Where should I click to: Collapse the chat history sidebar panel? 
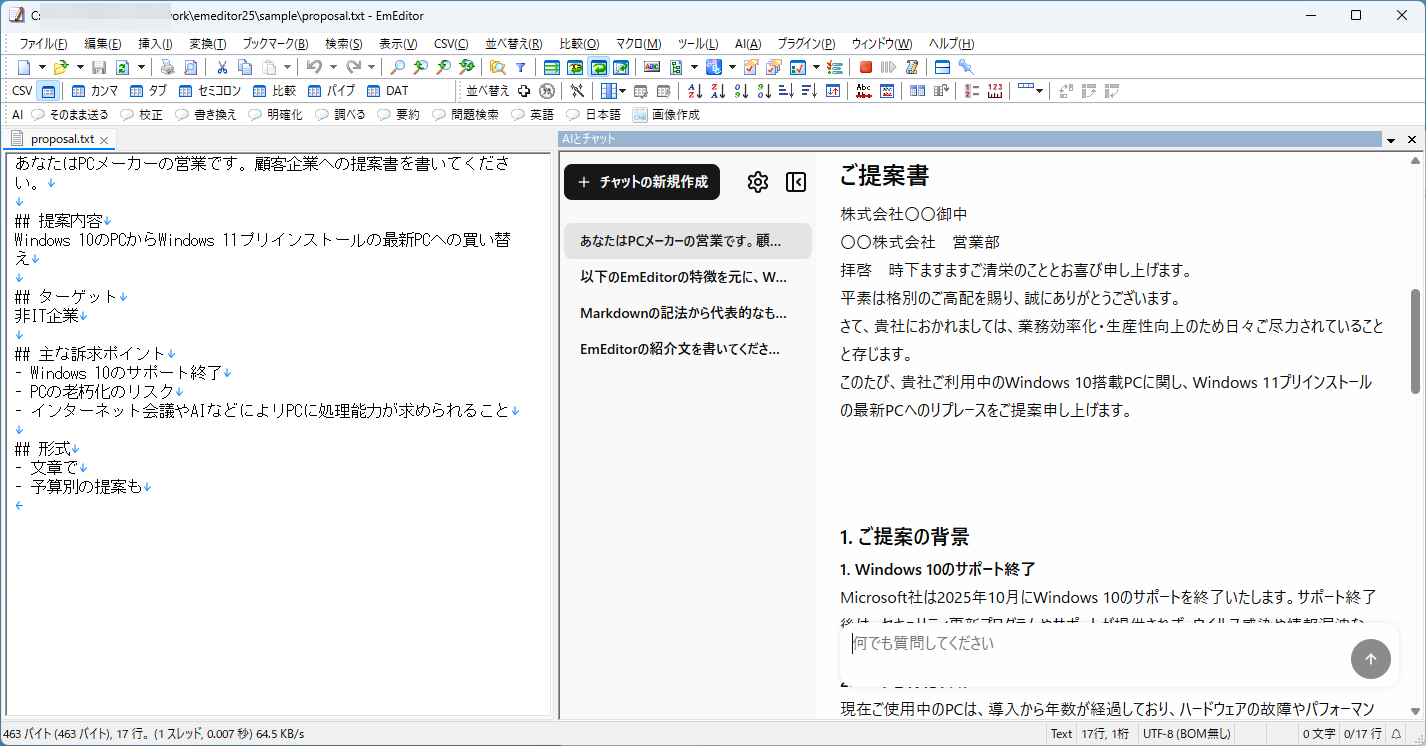796,181
